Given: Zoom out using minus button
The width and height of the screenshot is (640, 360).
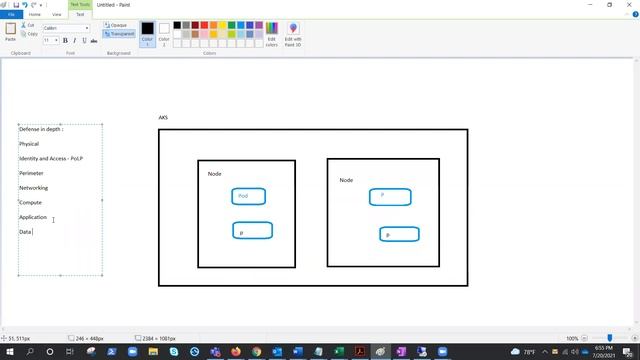Looking at the screenshot, I should (584, 338).
